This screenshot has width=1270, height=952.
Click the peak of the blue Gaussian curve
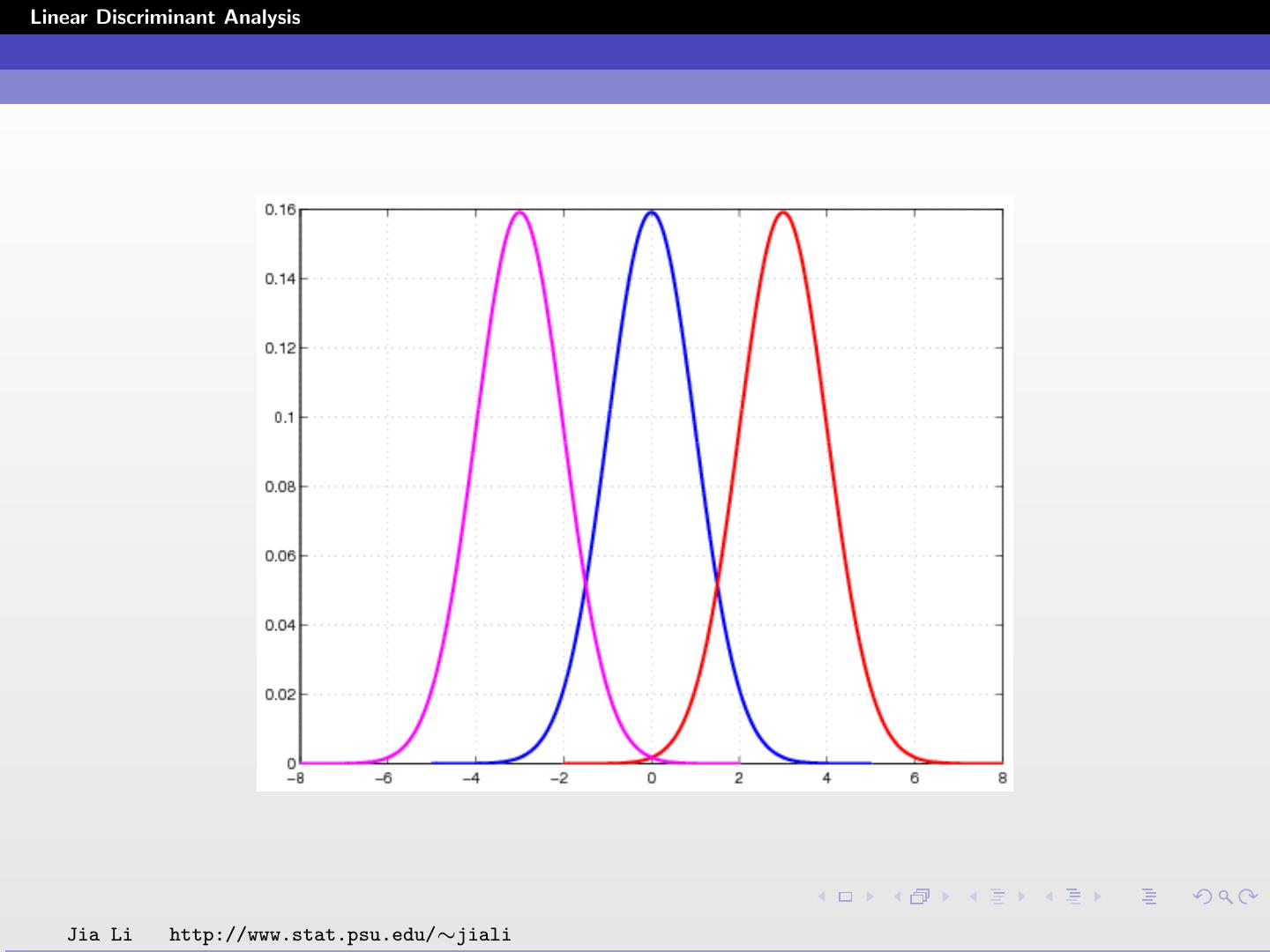point(652,214)
